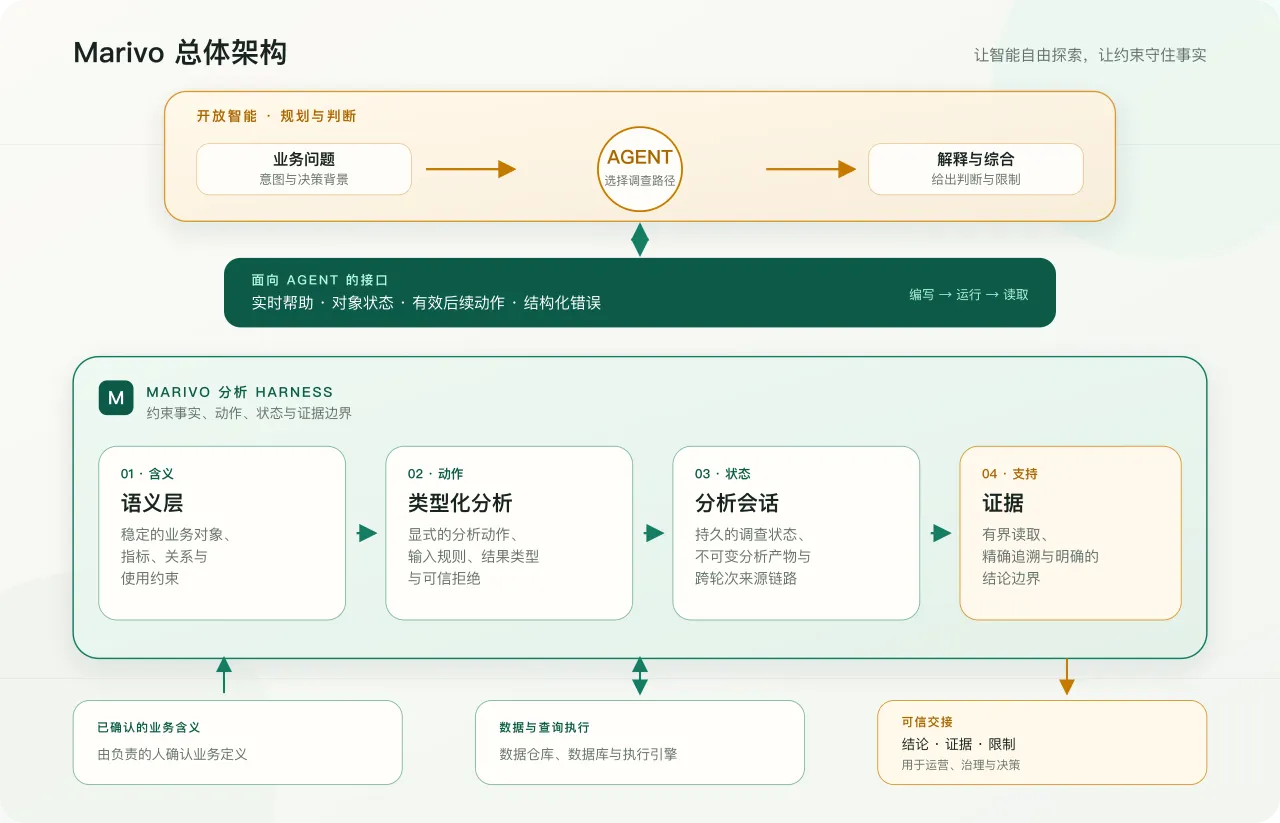Click the text 意图与决策背景
Screen dimensions: 1280x823
304,180
